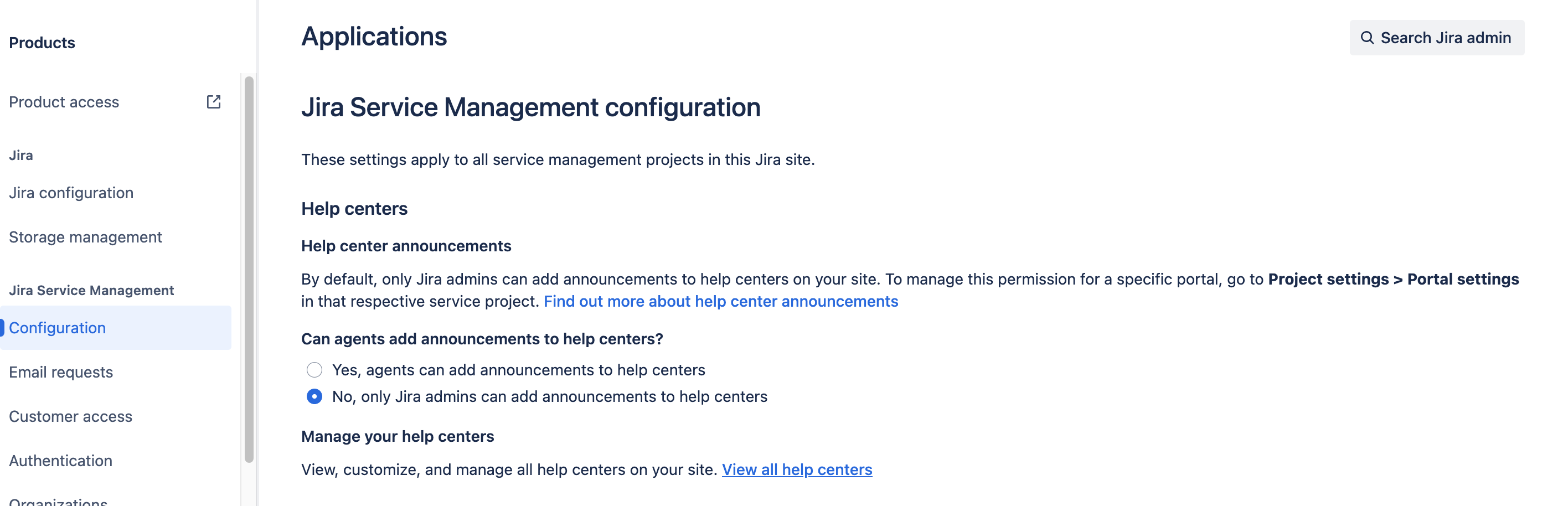Open Organizations sidebar item

[x=59, y=501]
